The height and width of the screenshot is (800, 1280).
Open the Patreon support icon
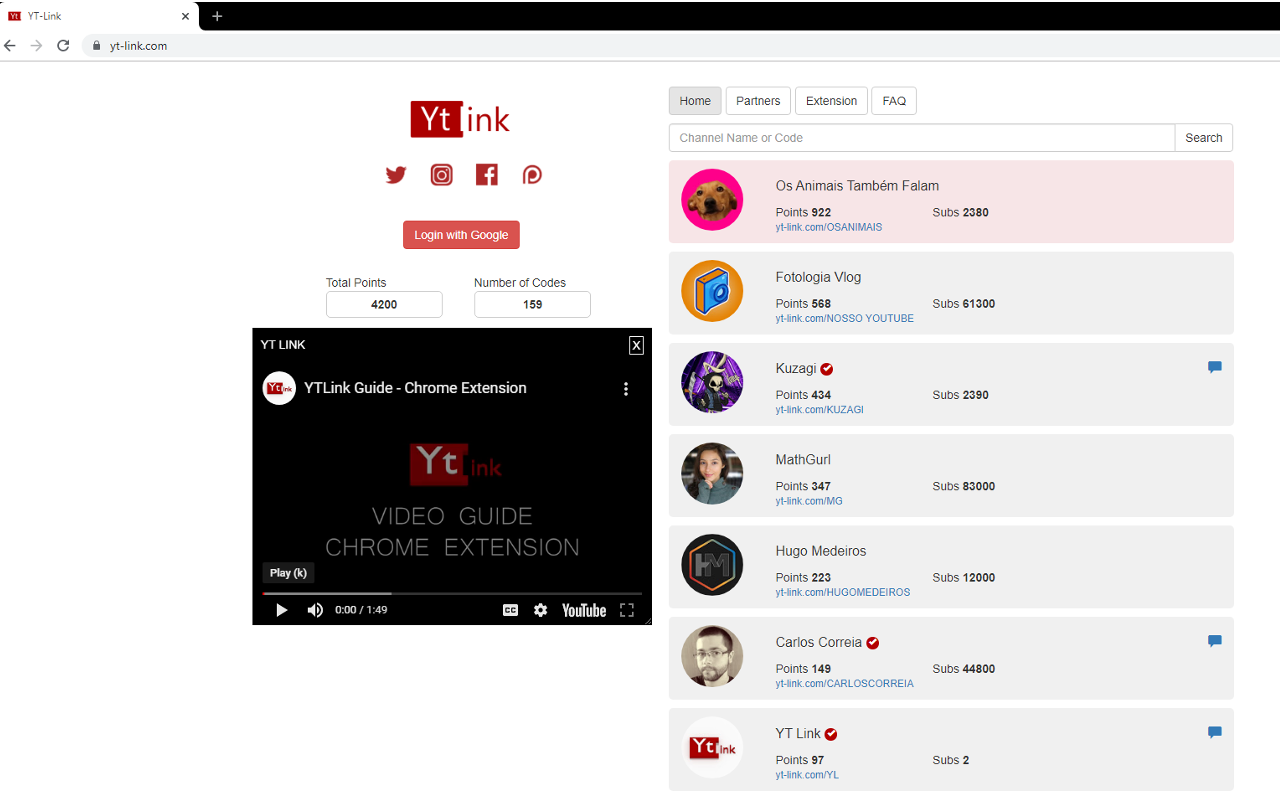pyautogui.click(x=532, y=174)
